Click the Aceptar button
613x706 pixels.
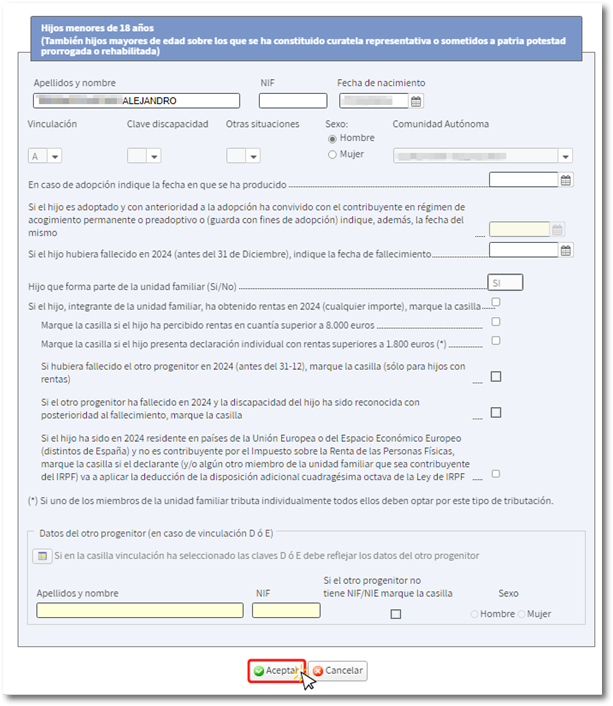click(x=276, y=670)
